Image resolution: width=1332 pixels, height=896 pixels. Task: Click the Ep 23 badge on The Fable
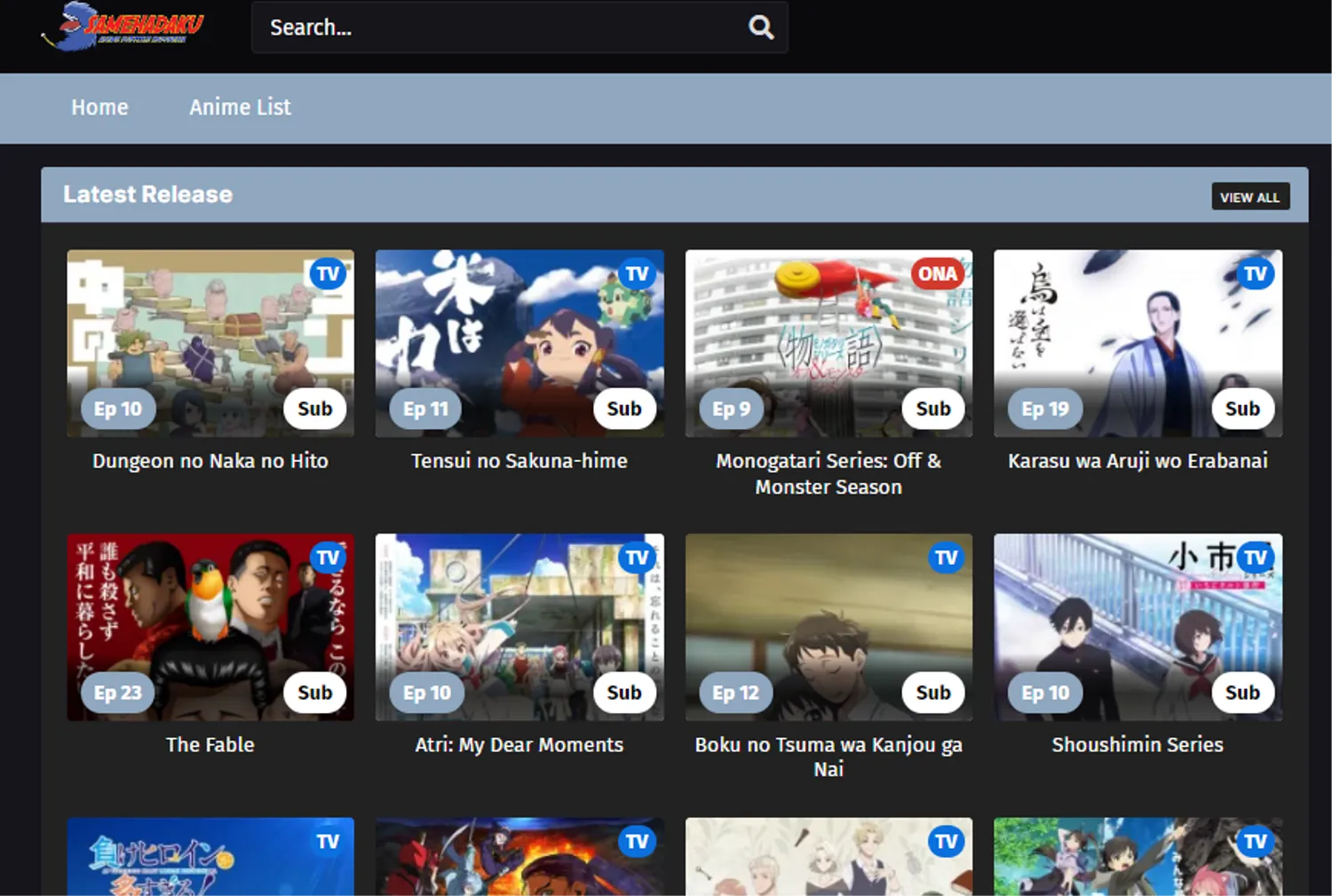coord(118,694)
